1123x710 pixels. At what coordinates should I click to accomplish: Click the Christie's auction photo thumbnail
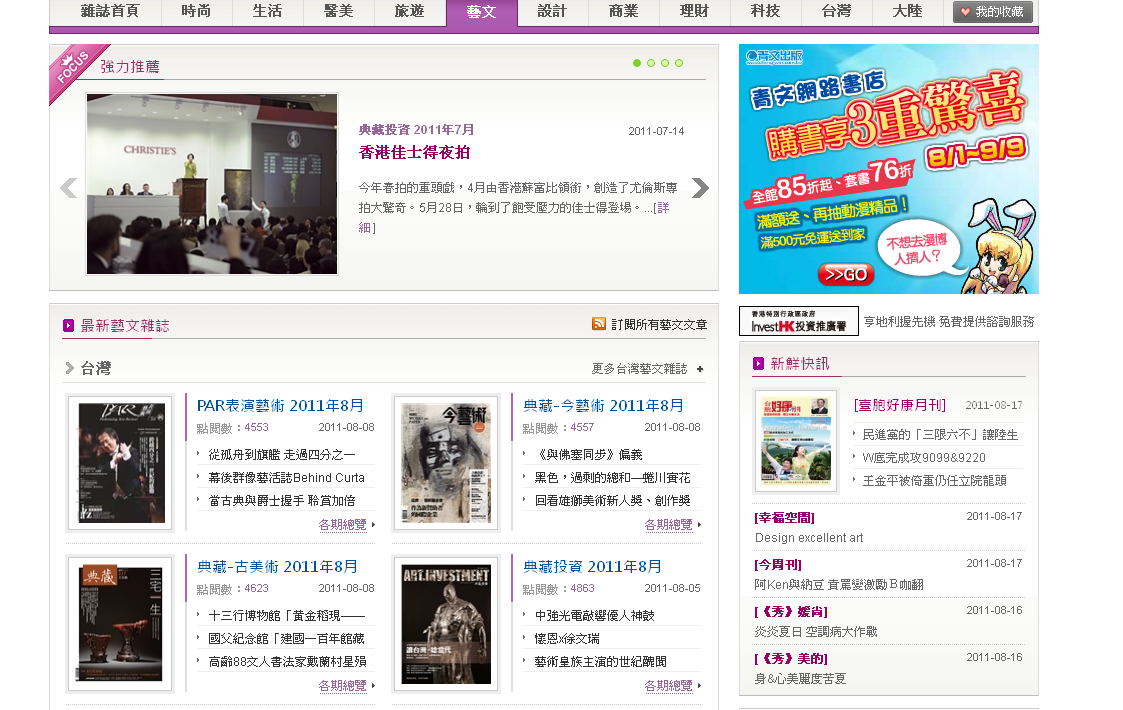(x=211, y=184)
